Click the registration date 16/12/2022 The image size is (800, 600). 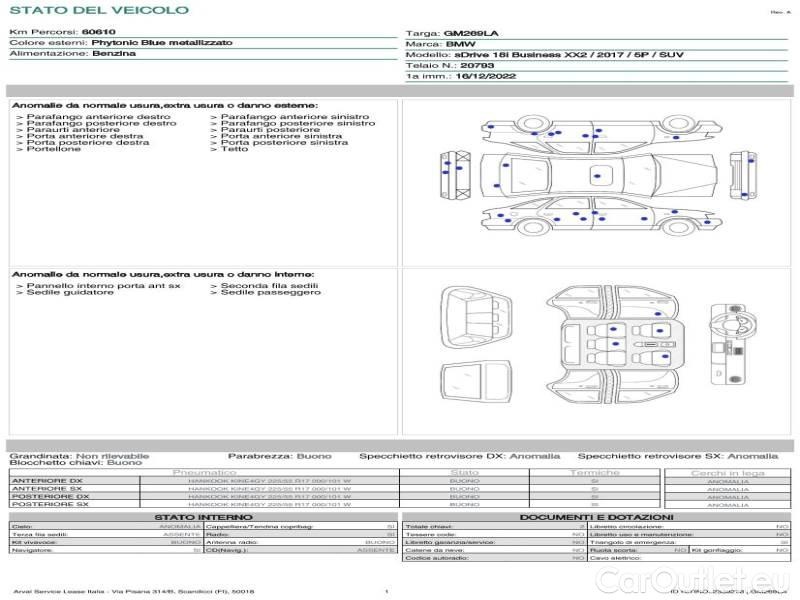tap(486, 77)
